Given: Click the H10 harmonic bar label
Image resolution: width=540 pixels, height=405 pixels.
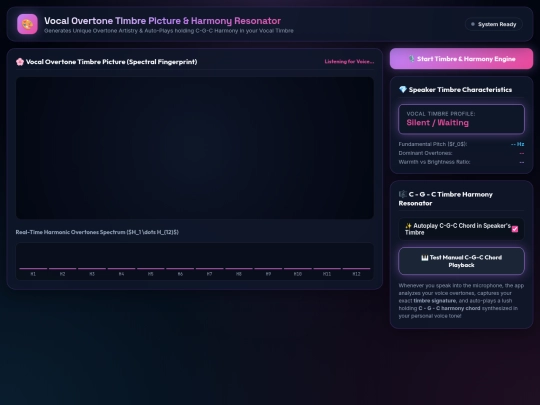Looking at the screenshot, I should (x=298, y=274).
